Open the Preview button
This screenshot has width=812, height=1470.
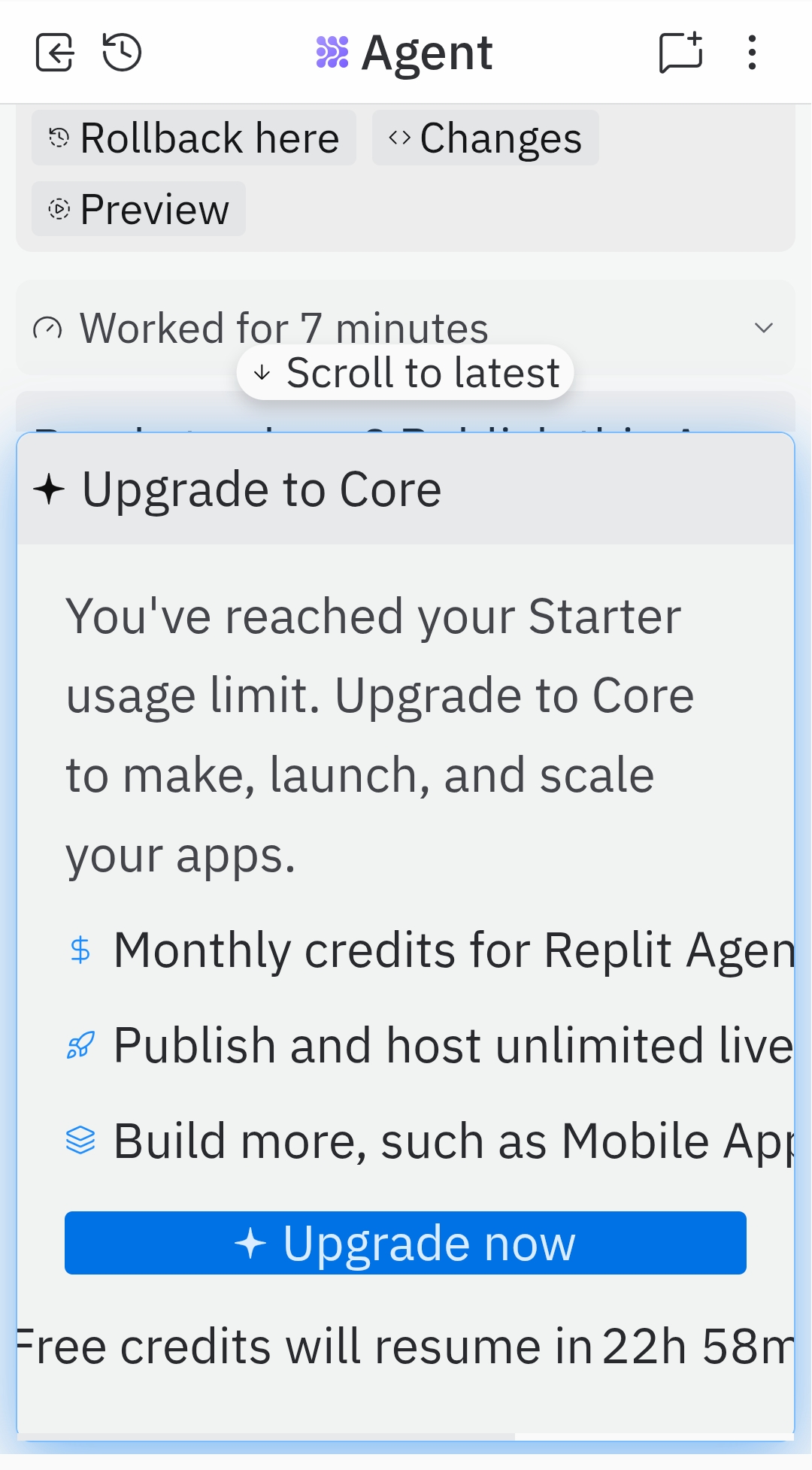coord(138,209)
